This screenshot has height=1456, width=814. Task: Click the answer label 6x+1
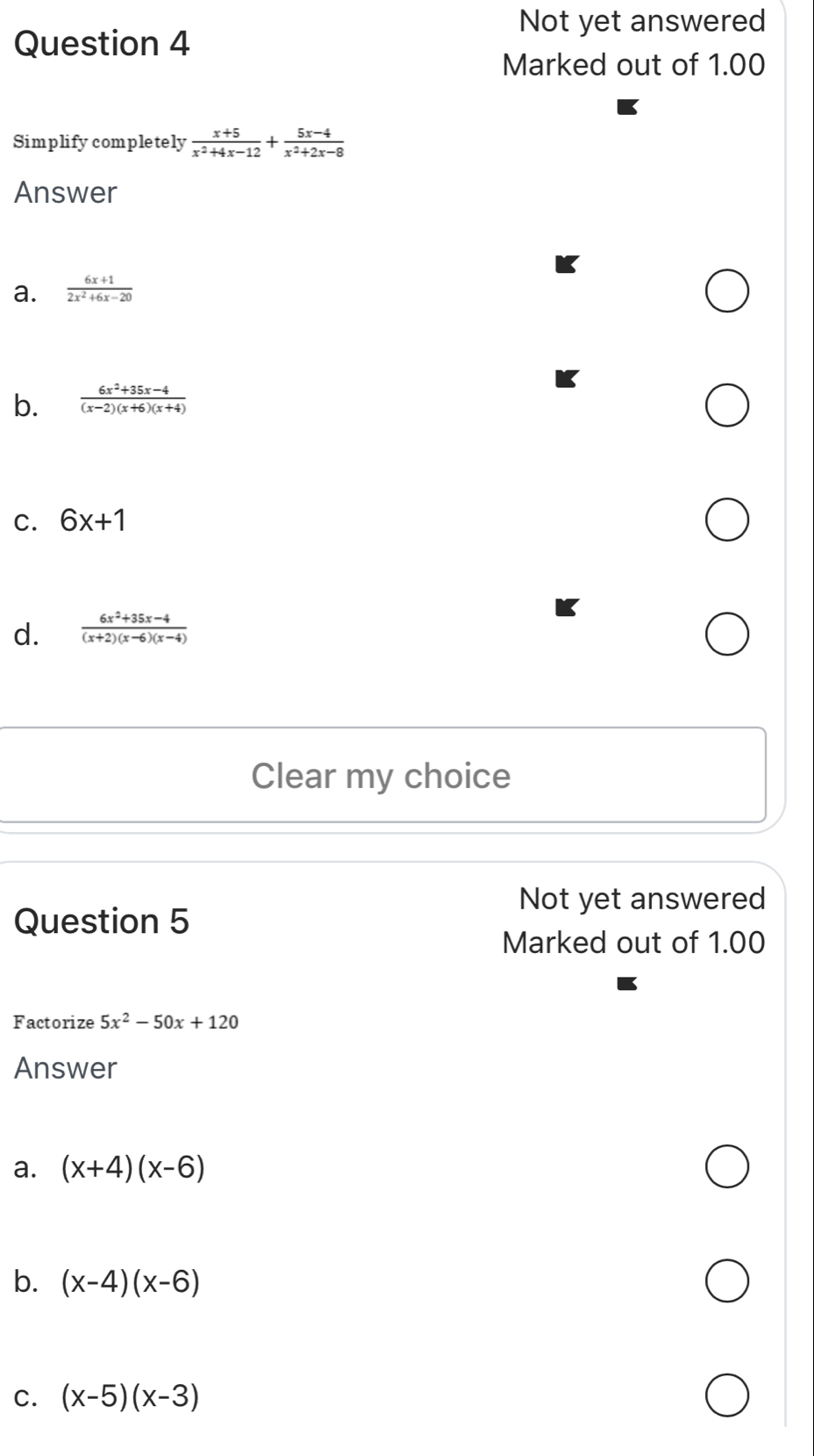pyautogui.click(x=93, y=520)
